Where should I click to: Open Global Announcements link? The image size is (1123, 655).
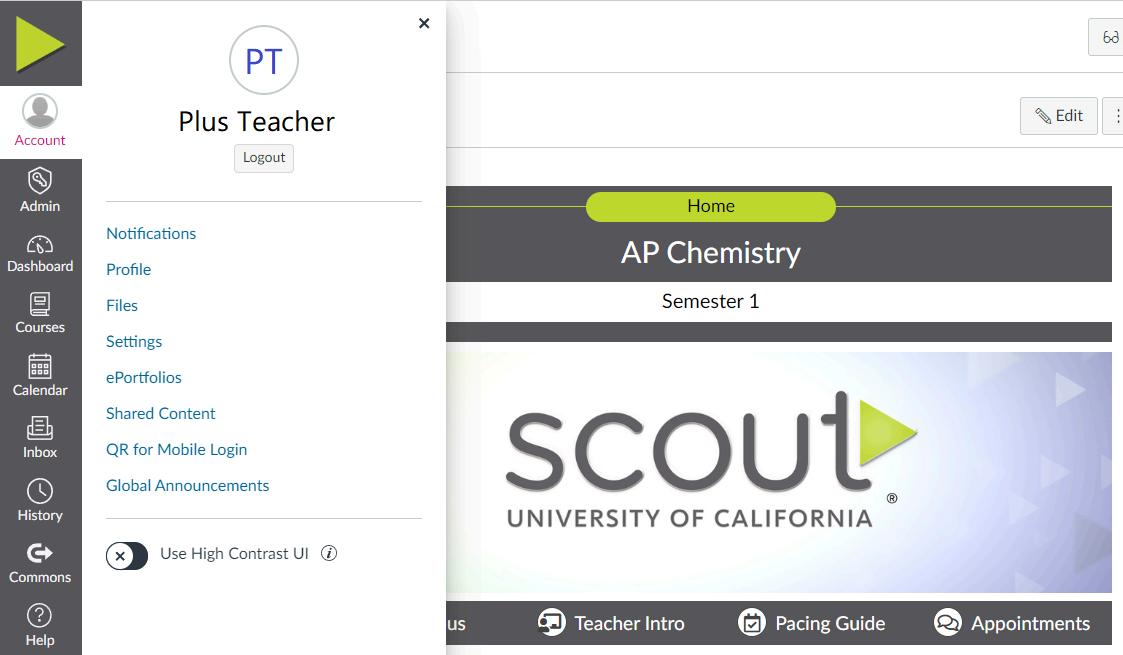coord(187,485)
